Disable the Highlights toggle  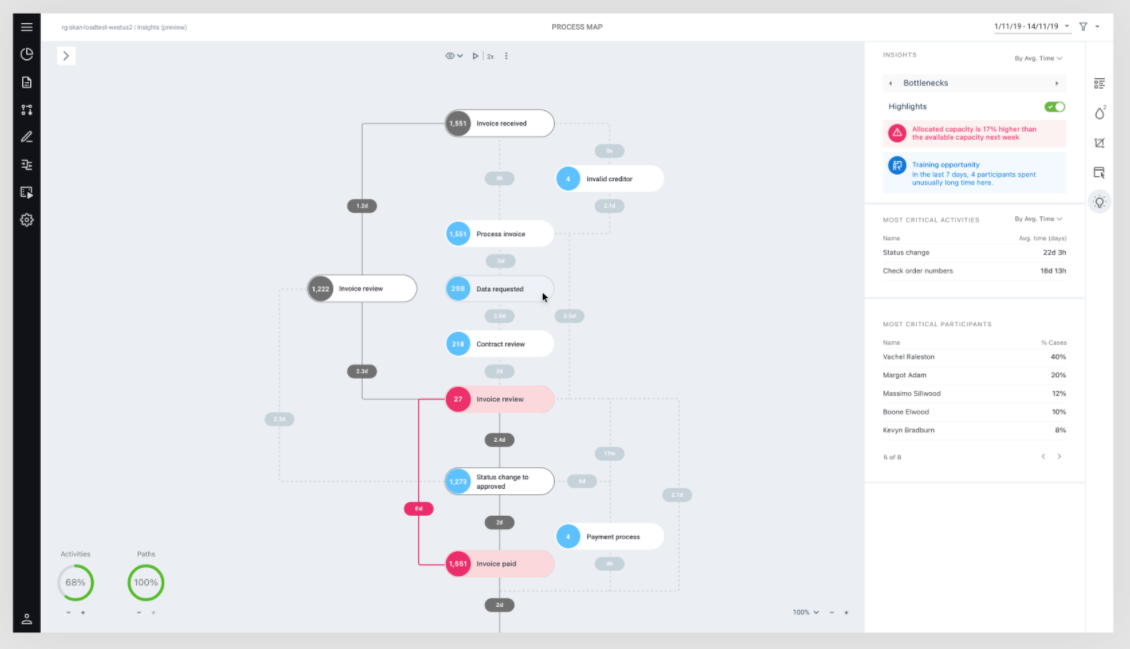[x=1052, y=106]
